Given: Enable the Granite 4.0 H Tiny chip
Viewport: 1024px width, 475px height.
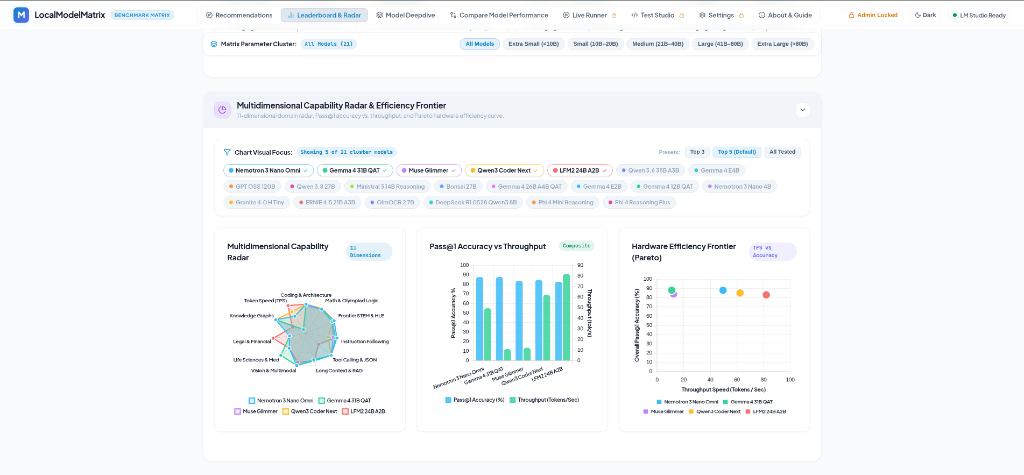Looking at the screenshot, I should [x=257, y=203].
